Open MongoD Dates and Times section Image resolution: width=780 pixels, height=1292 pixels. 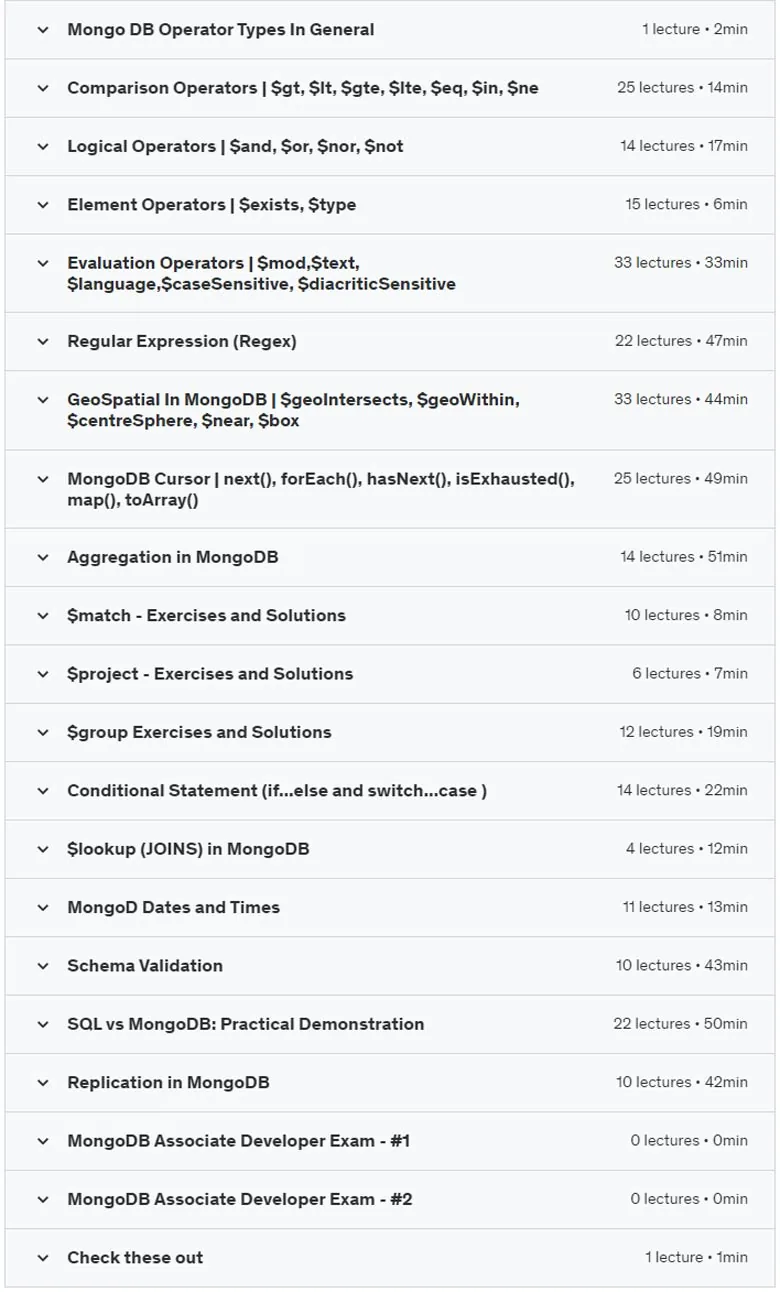coord(390,908)
